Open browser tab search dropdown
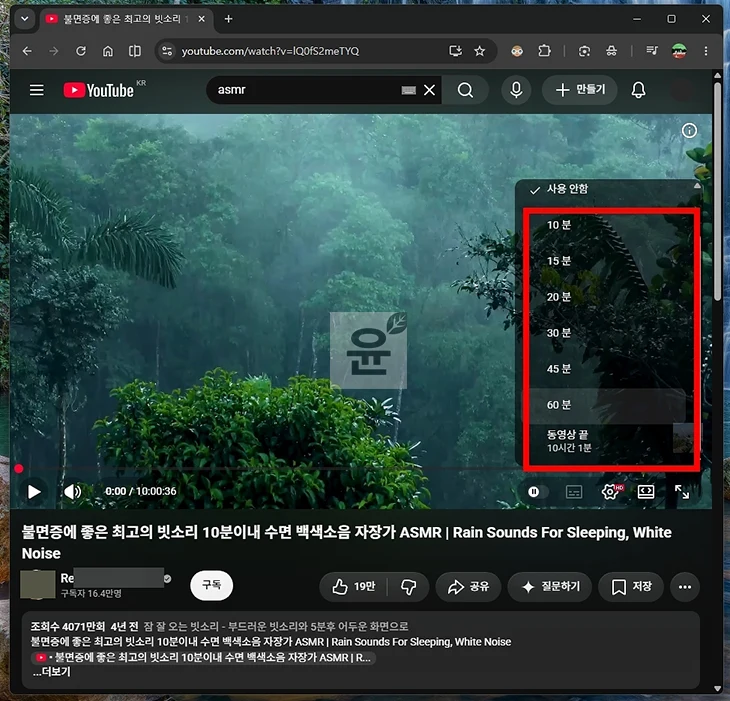The image size is (730, 701). click(25, 19)
